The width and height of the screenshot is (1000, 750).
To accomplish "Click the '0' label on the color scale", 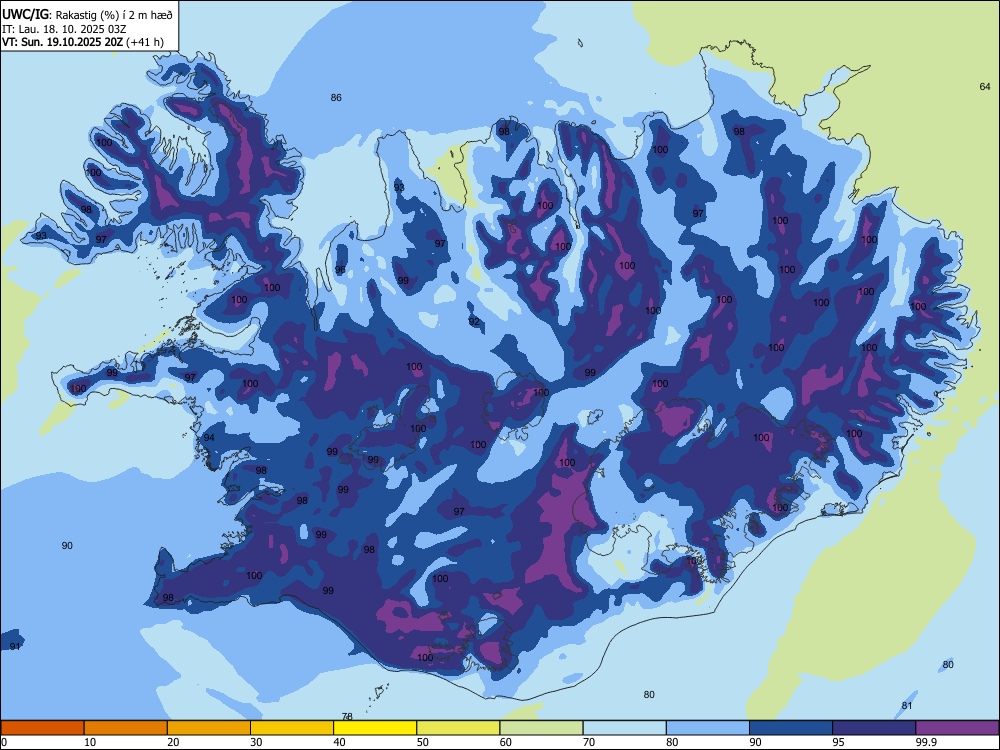I will point(4,742).
